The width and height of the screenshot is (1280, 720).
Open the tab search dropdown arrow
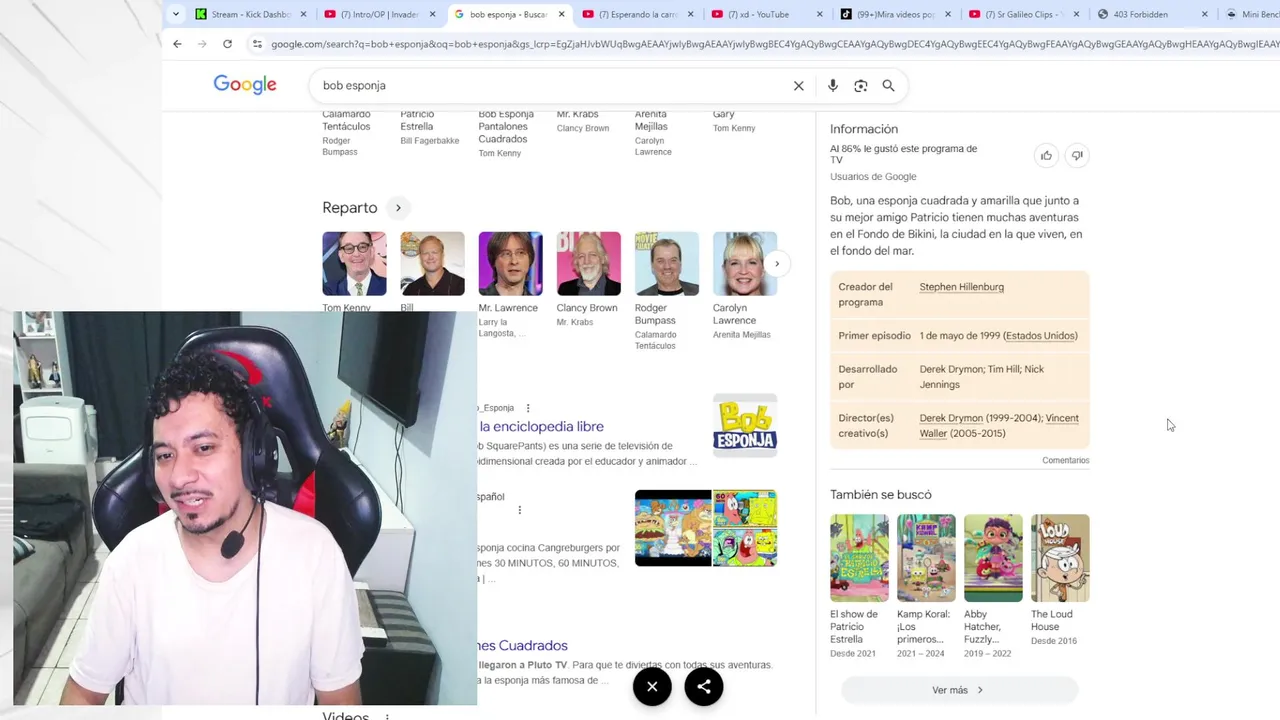[176, 14]
